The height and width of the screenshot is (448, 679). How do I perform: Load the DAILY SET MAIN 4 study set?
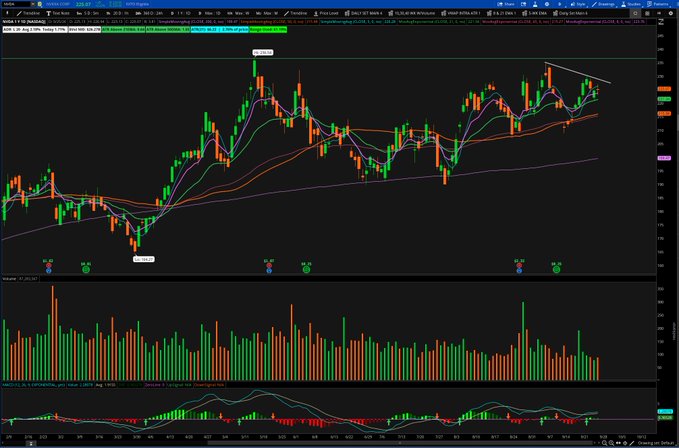point(364,13)
